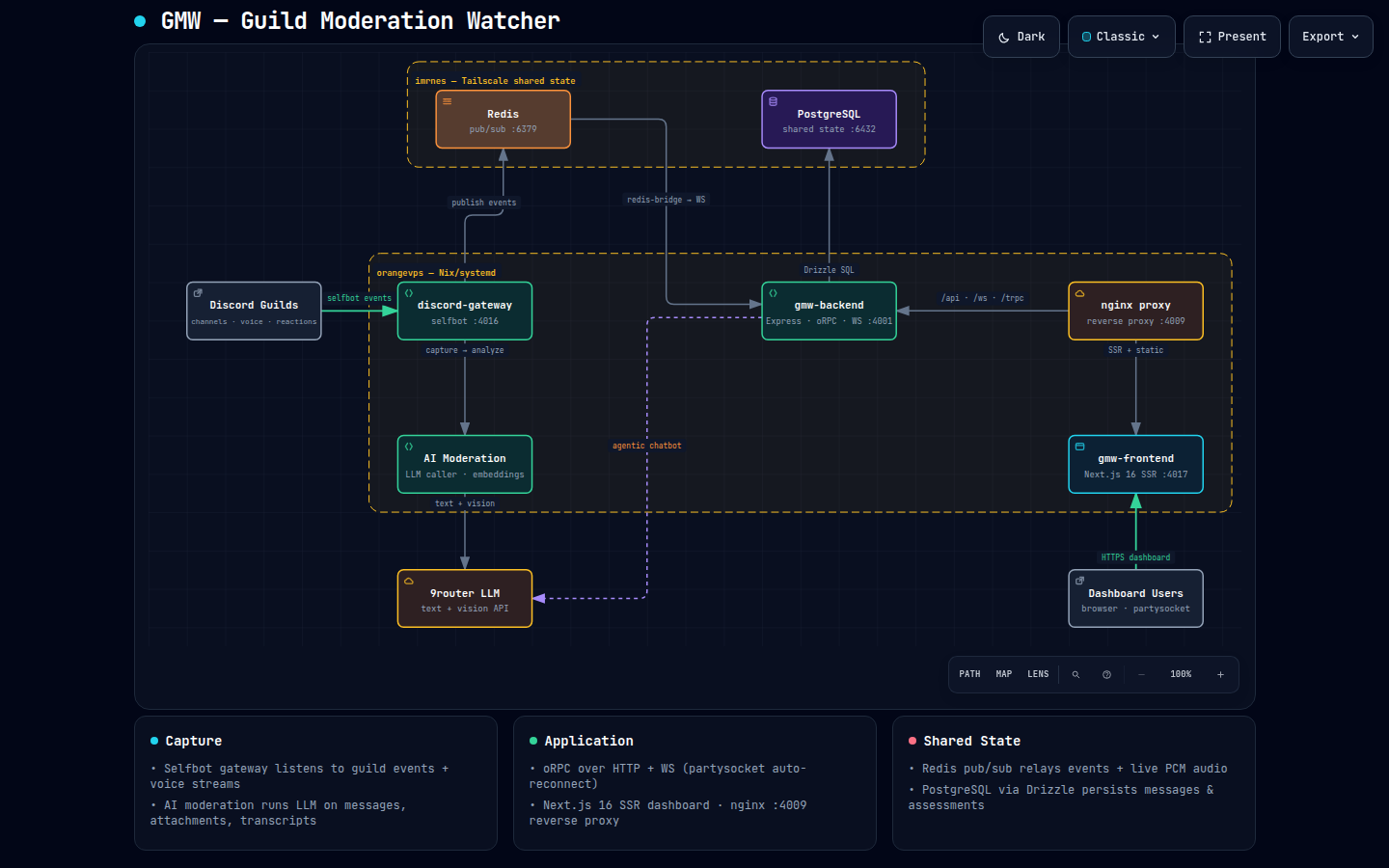This screenshot has height=868, width=1389.
Task: Toggle LENS mode
Action: (1038, 674)
